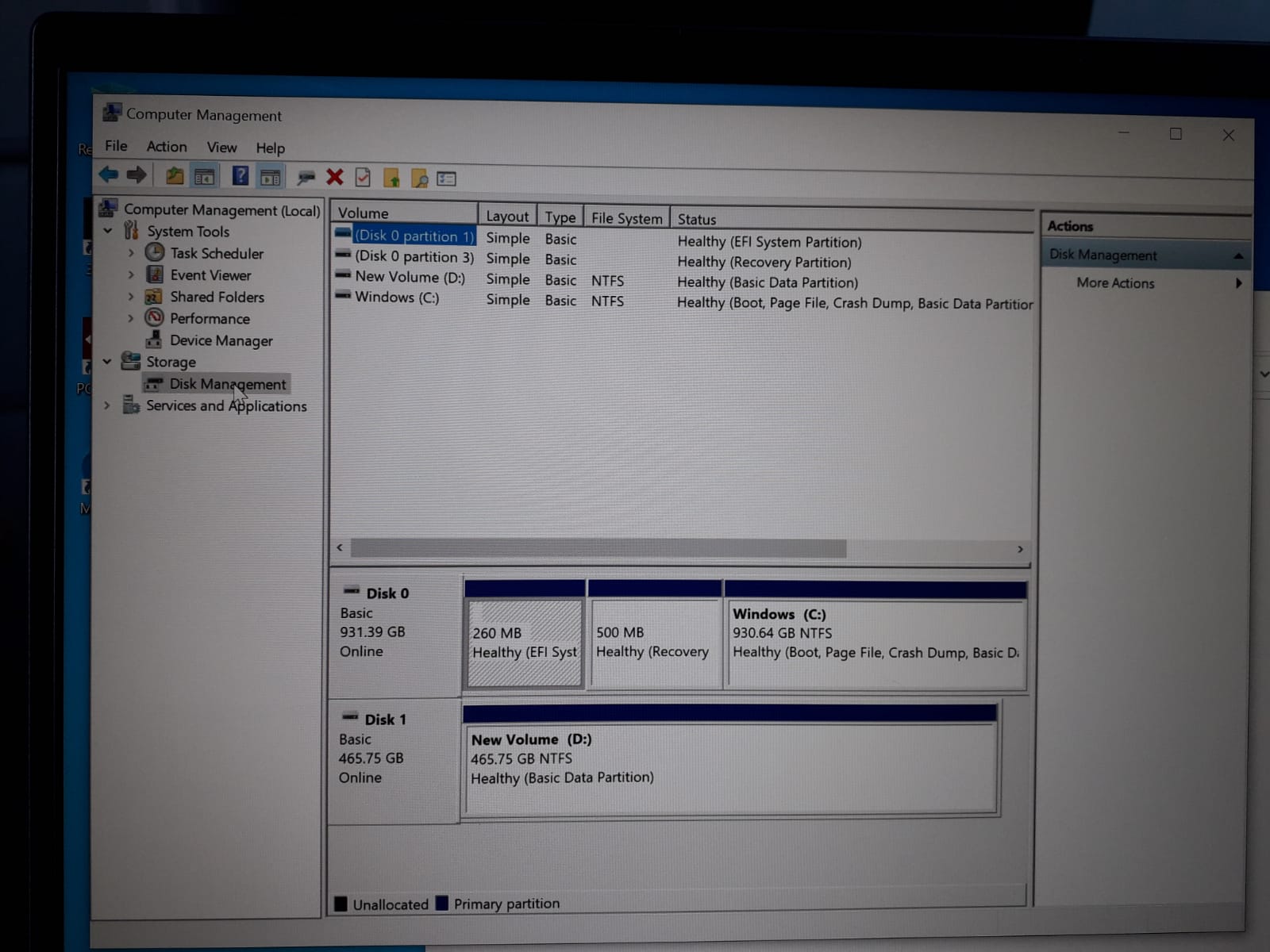This screenshot has width=1270, height=952.
Task: Click the folder with magnifier icon
Action: point(419,178)
